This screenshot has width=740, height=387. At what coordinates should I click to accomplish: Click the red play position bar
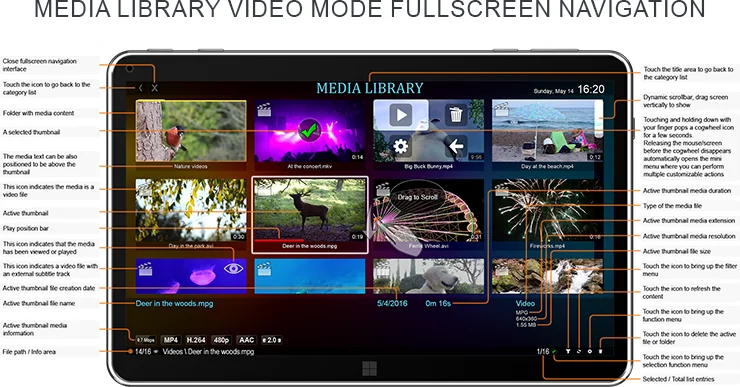point(267,240)
